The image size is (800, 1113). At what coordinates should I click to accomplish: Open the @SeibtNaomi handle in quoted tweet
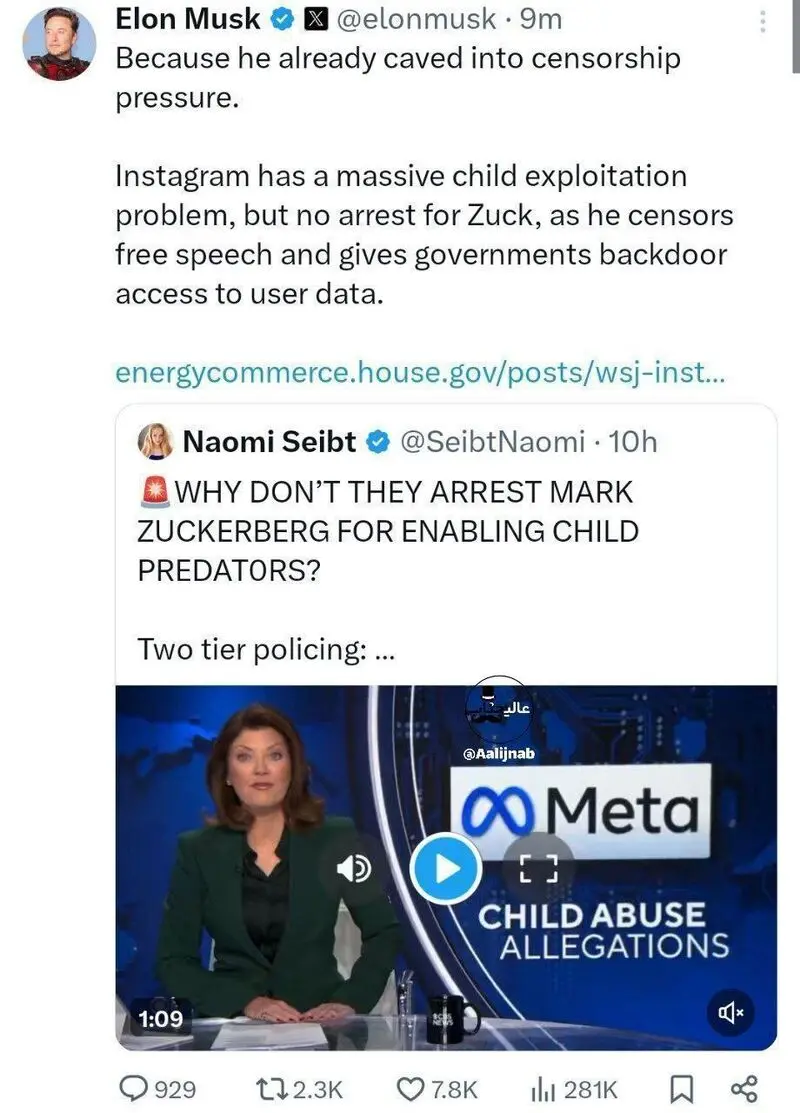493,442
